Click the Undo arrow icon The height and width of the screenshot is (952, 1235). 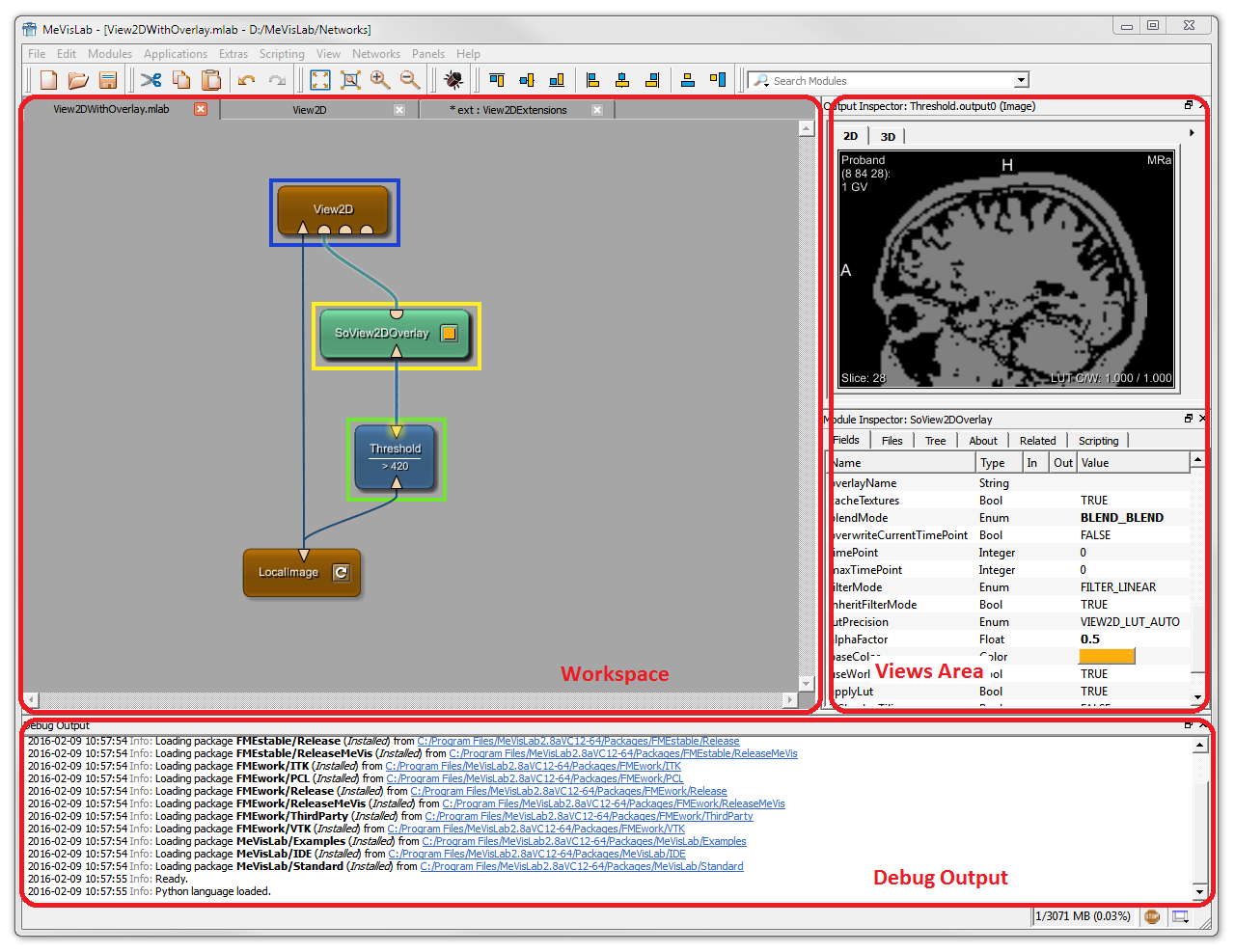click(x=247, y=81)
